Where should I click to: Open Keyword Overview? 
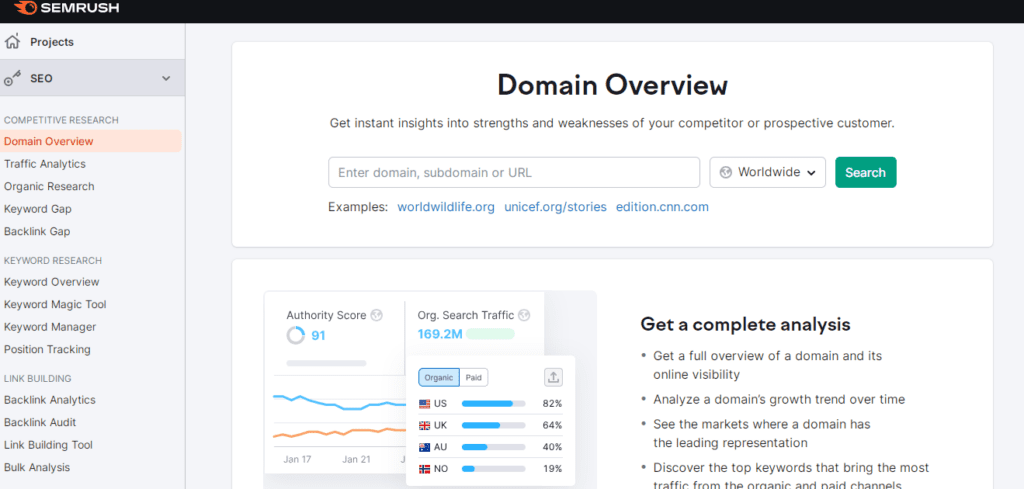52,282
